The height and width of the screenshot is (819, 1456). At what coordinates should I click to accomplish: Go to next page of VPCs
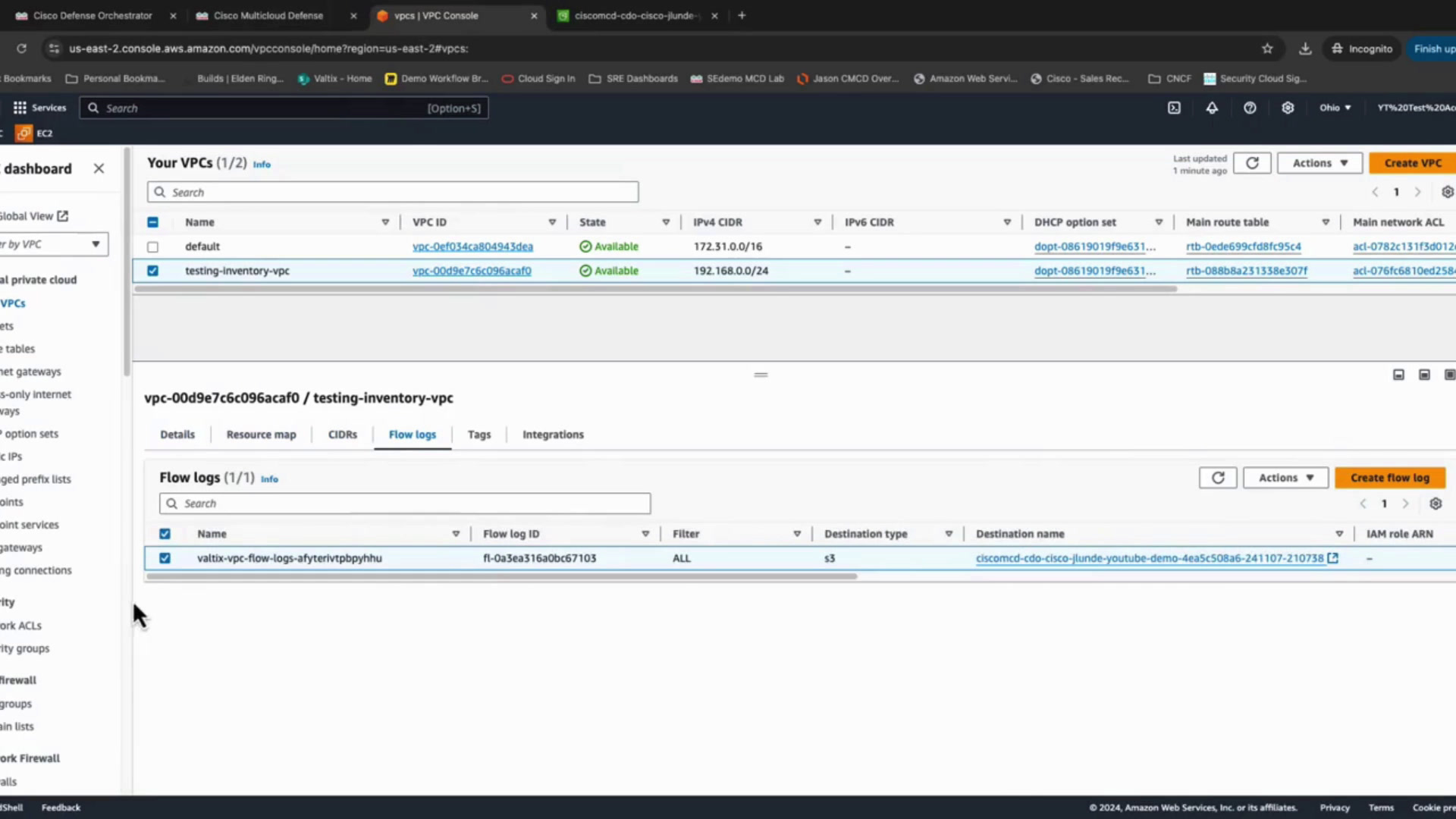1417,192
